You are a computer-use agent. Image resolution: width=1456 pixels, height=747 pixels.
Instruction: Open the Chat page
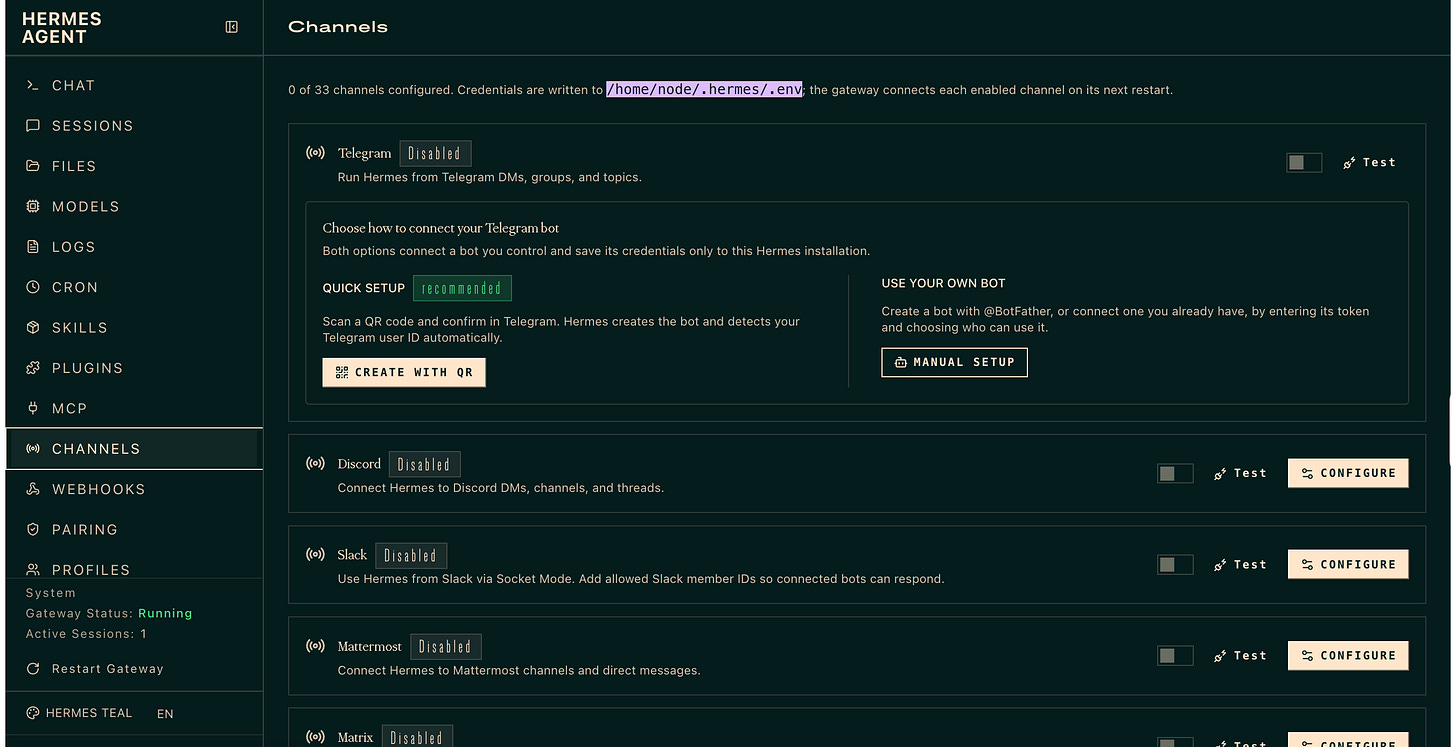pyautogui.click(x=132, y=86)
